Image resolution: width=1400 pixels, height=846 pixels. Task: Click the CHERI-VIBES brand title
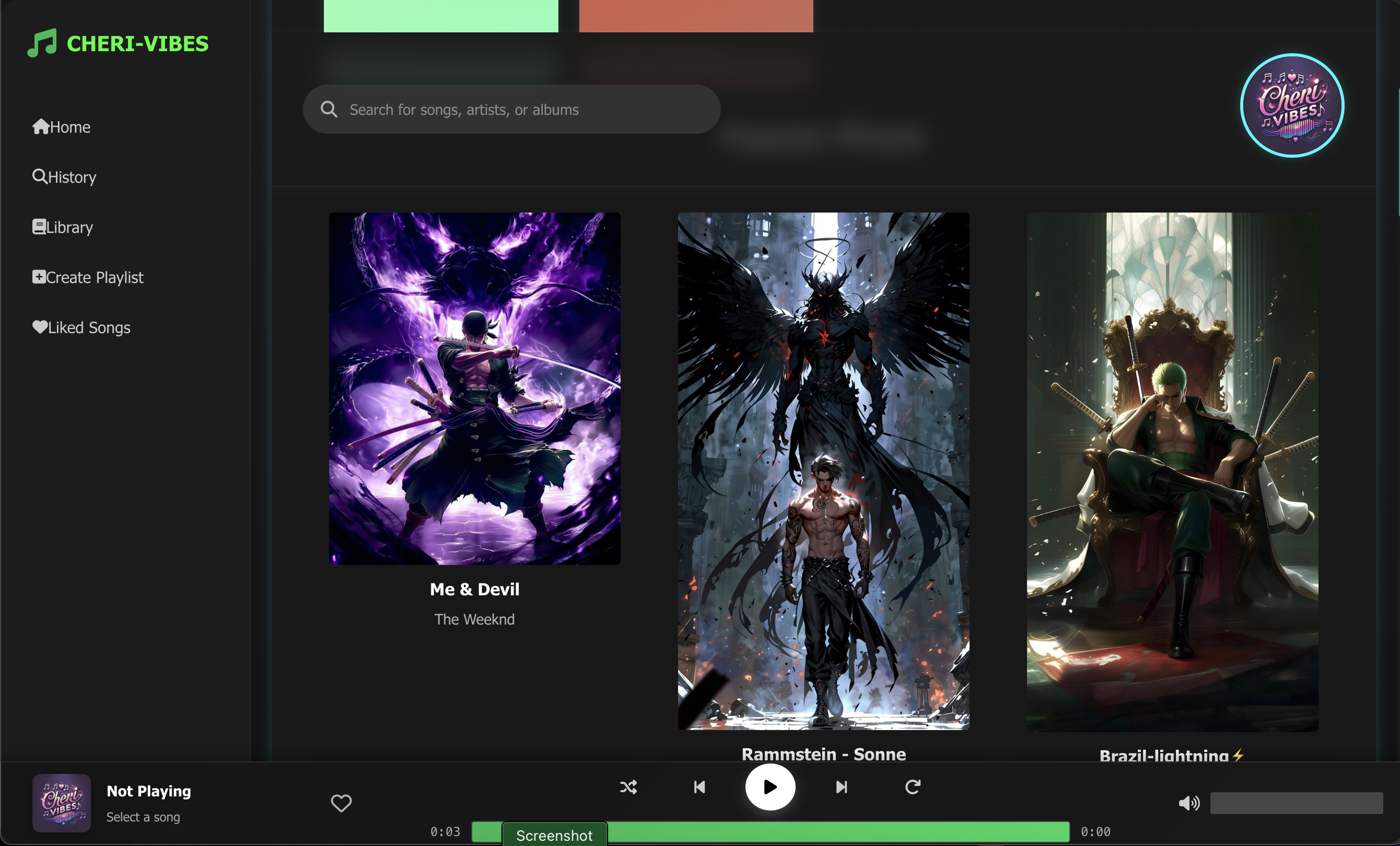(137, 44)
